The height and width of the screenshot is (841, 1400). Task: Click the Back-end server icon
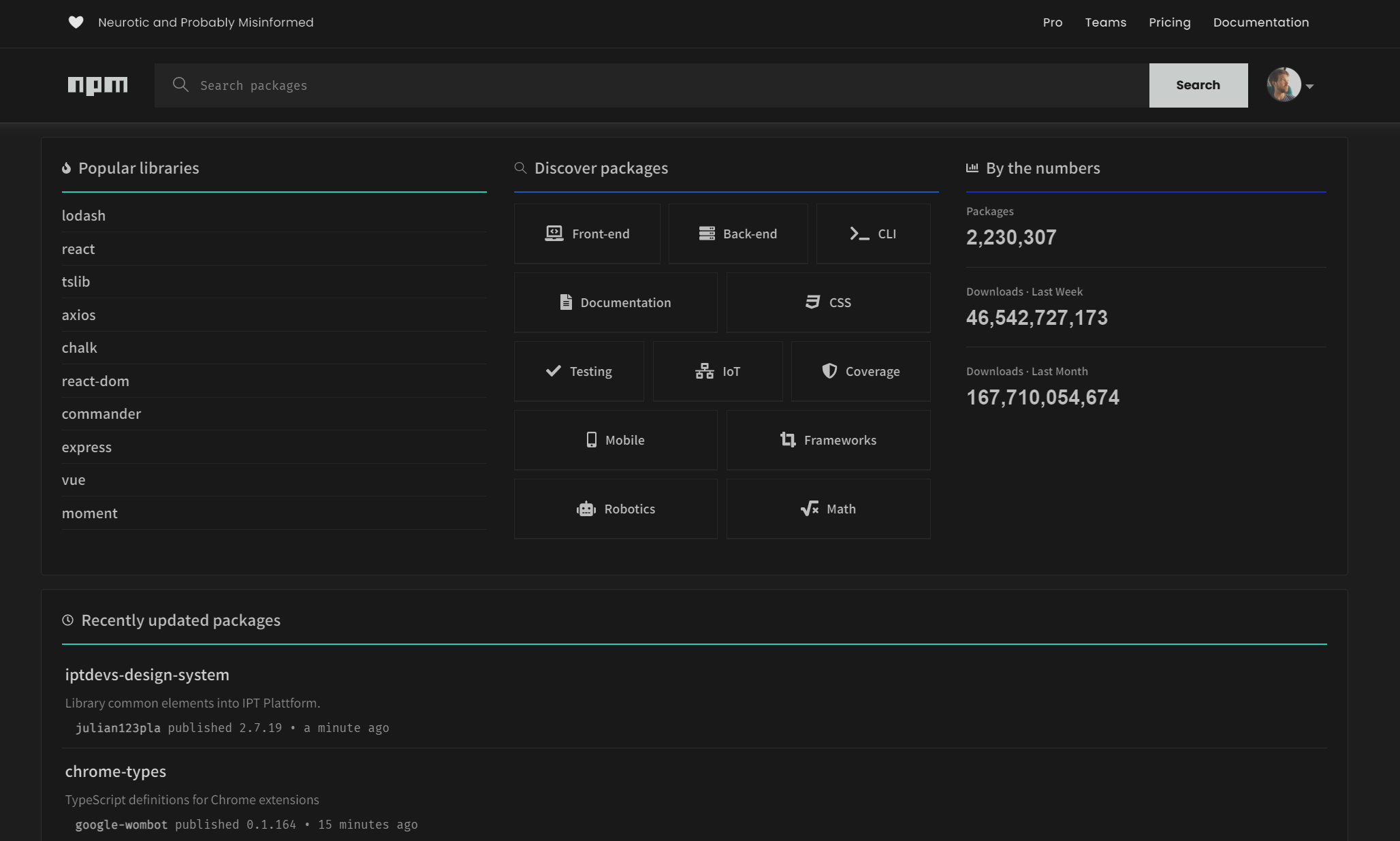coord(707,234)
